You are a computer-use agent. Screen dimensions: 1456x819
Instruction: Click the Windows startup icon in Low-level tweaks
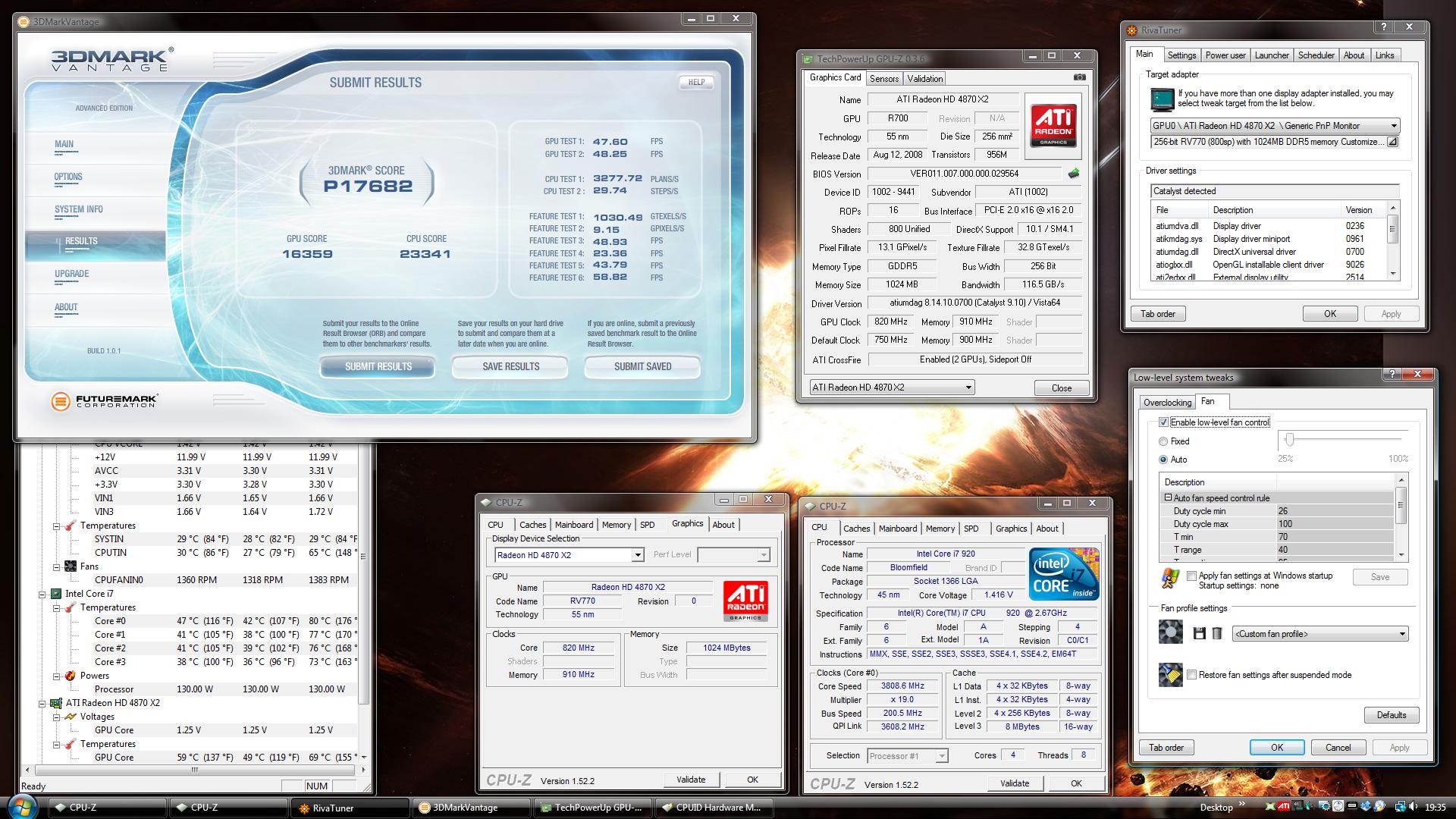coord(1170,579)
